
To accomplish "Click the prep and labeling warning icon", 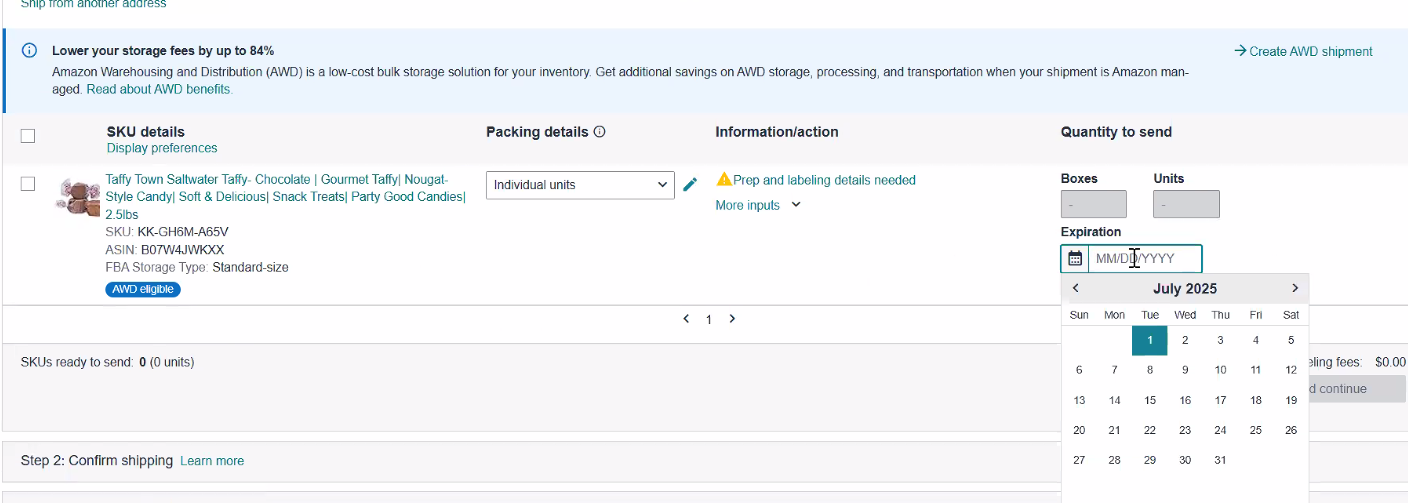I will click(x=724, y=180).
